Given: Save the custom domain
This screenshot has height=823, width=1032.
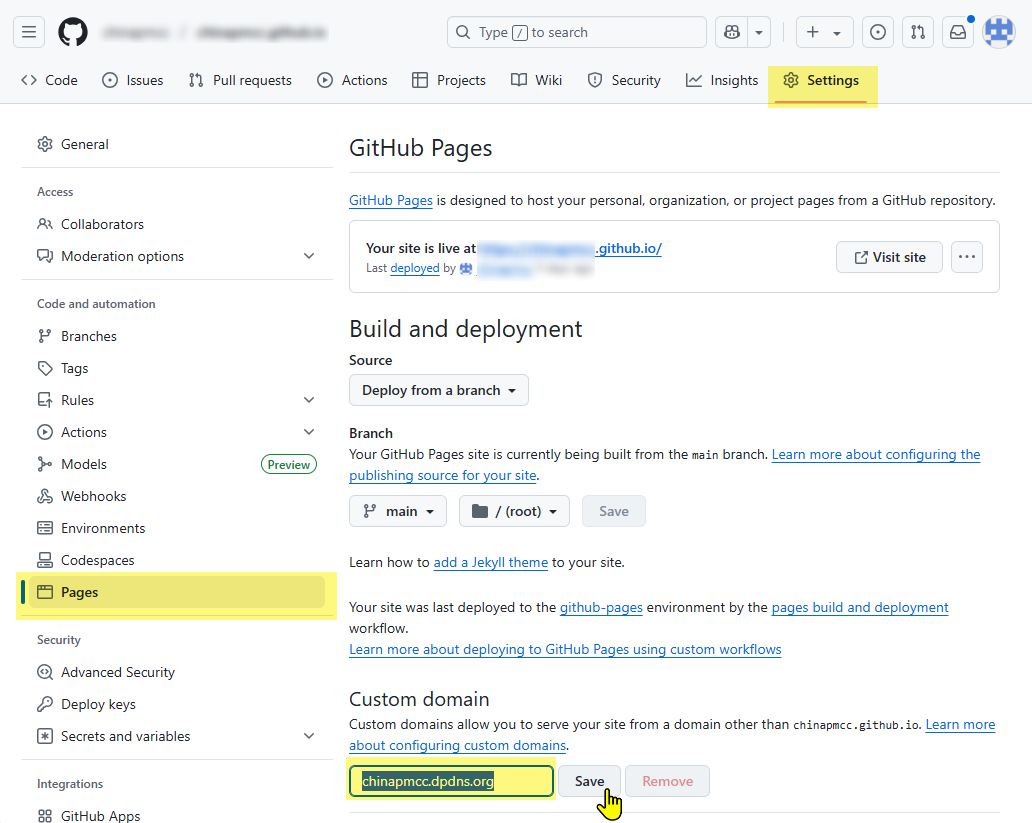Looking at the screenshot, I should click(x=589, y=781).
